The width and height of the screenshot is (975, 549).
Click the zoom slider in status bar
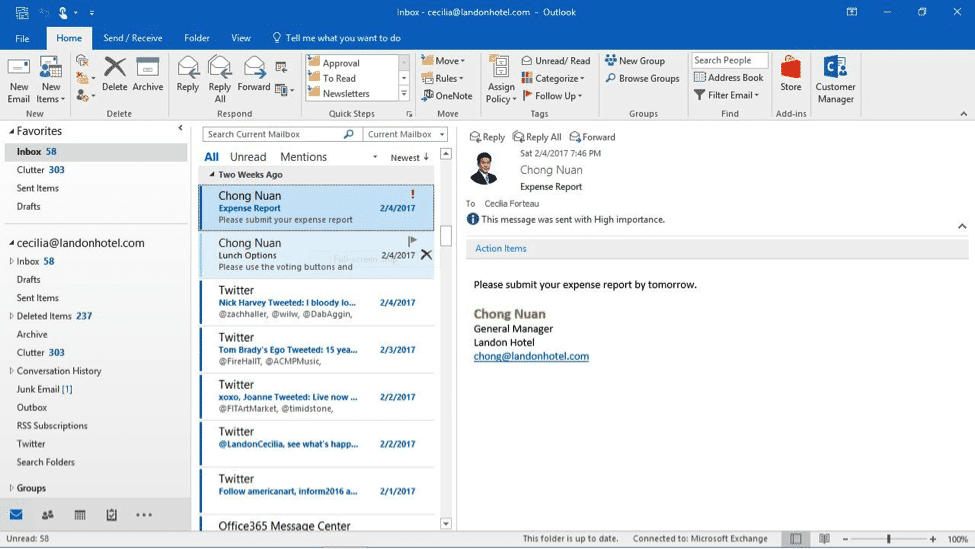pyautogui.click(x=888, y=539)
